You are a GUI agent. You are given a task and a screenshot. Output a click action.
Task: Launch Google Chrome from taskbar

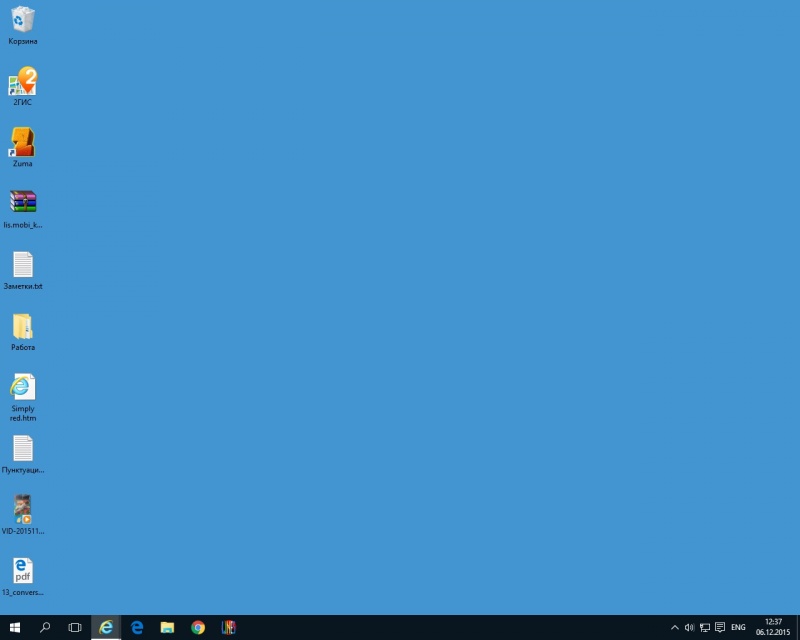tap(198, 627)
